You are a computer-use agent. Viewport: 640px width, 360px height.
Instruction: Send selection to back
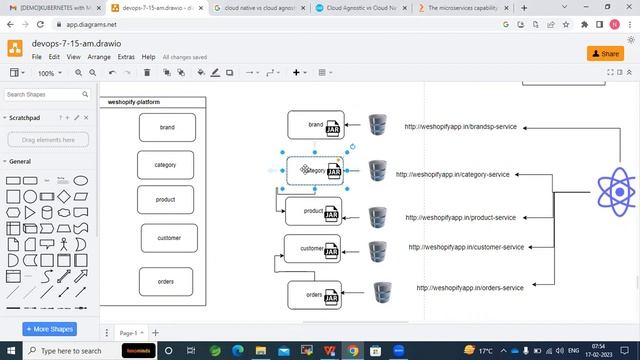pos(181,73)
